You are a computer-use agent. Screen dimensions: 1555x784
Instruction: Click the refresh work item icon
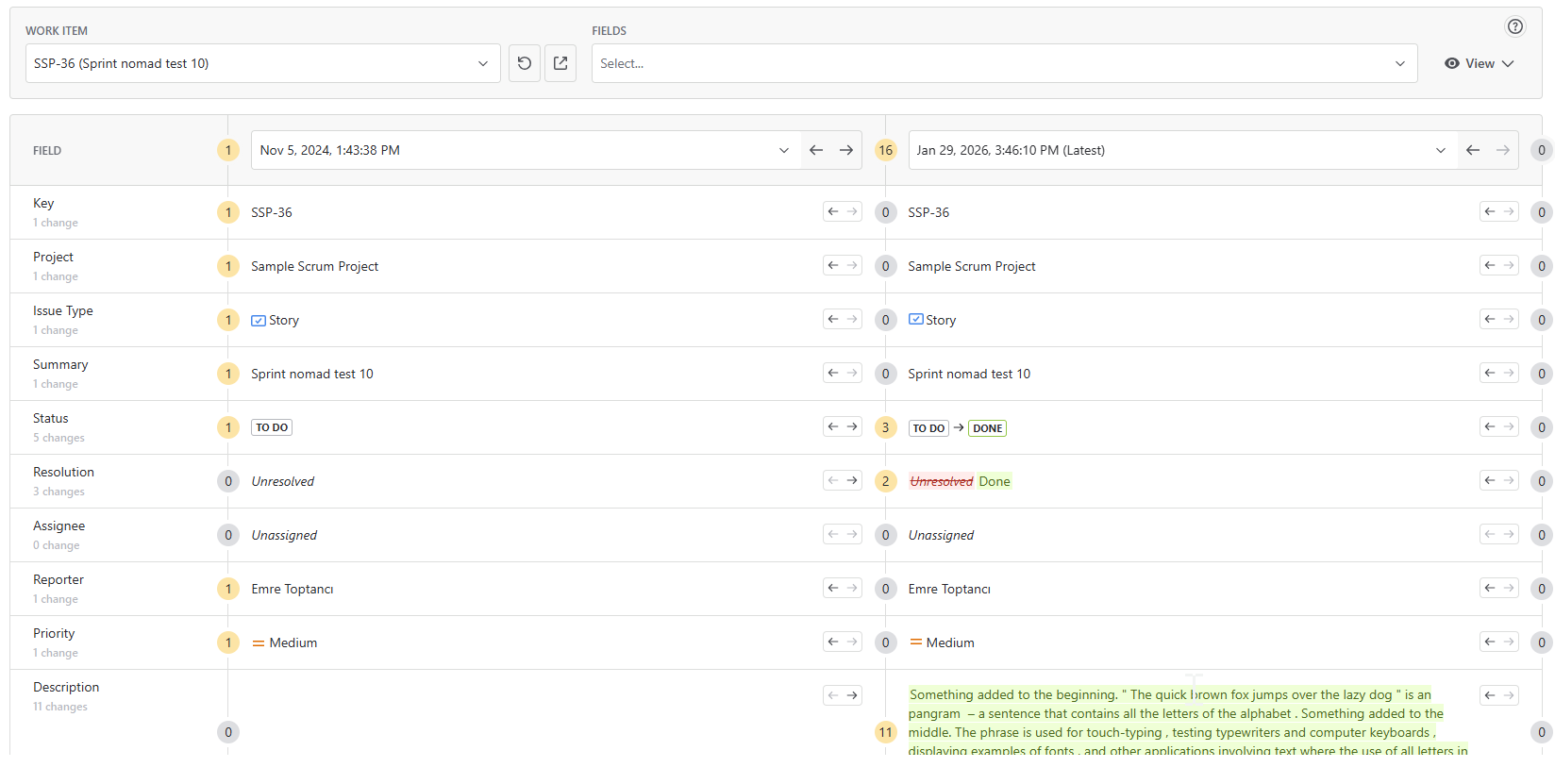pyautogui.click(x=525, y=63)
